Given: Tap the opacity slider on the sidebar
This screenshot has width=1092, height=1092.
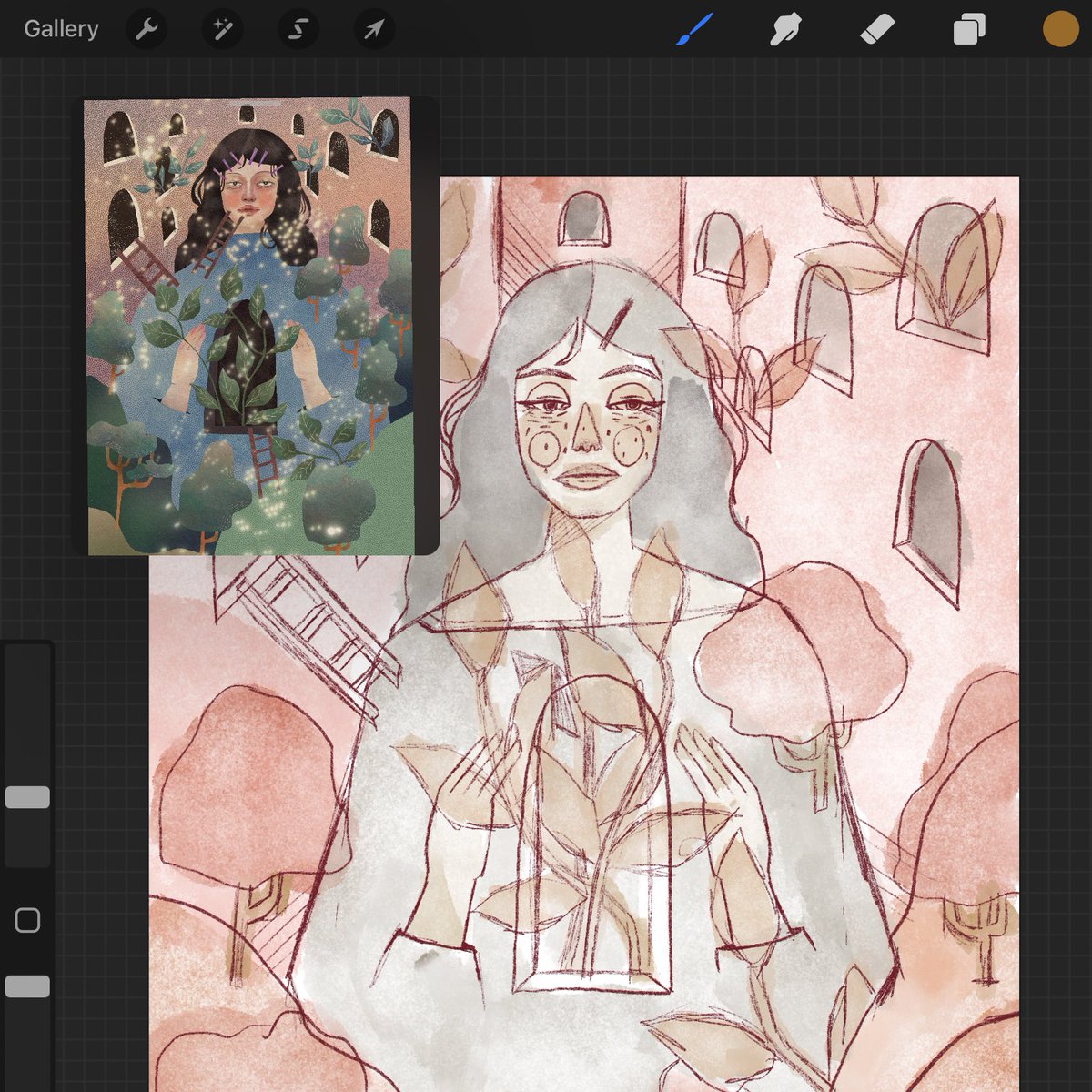Looking at the screenshot, I should coord(29,984).
